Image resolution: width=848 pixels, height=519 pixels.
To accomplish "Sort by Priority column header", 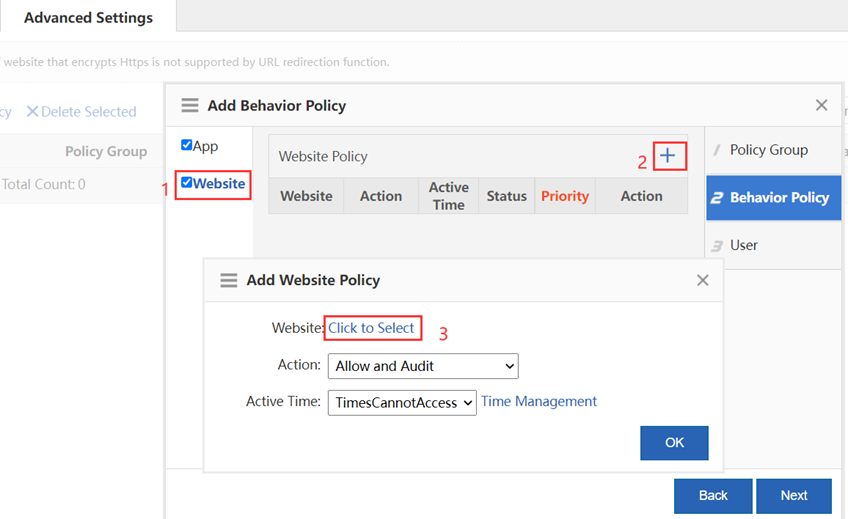I will coord(565,196).
